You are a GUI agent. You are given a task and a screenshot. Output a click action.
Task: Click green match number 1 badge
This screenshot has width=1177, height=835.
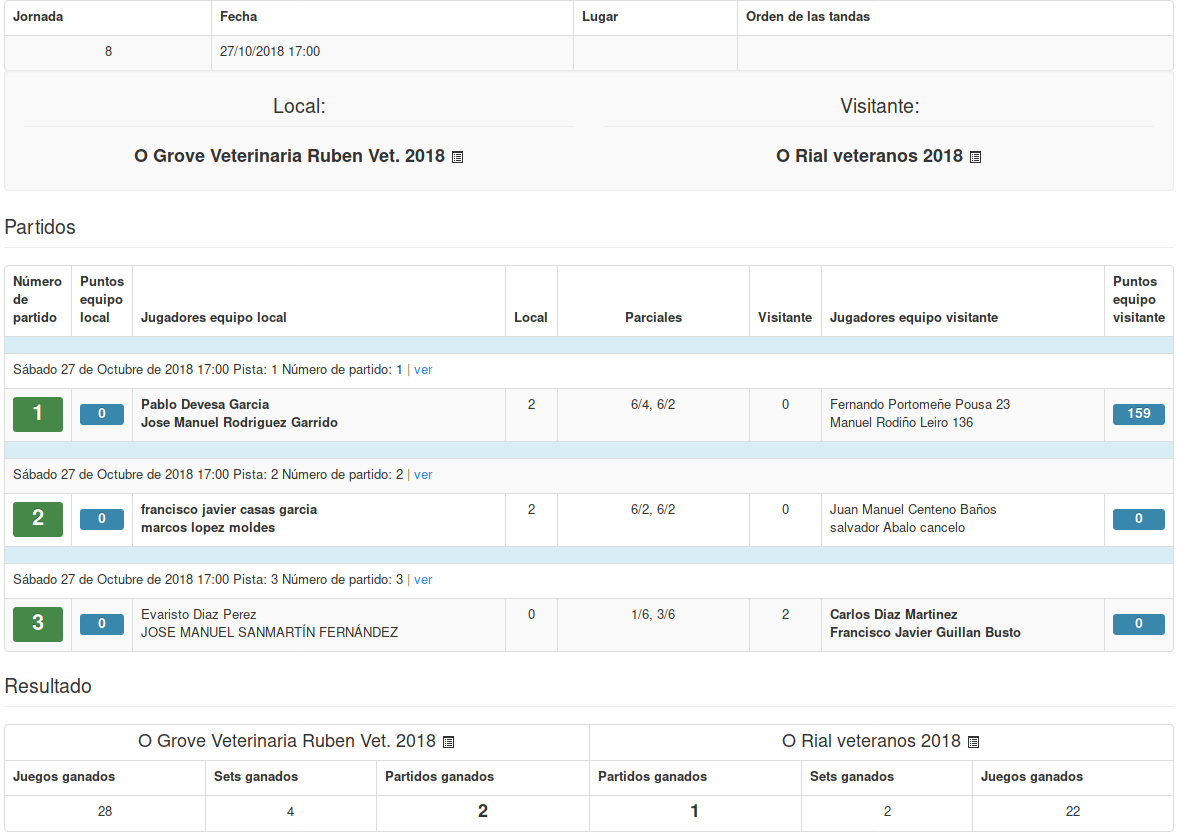point(38,414)
